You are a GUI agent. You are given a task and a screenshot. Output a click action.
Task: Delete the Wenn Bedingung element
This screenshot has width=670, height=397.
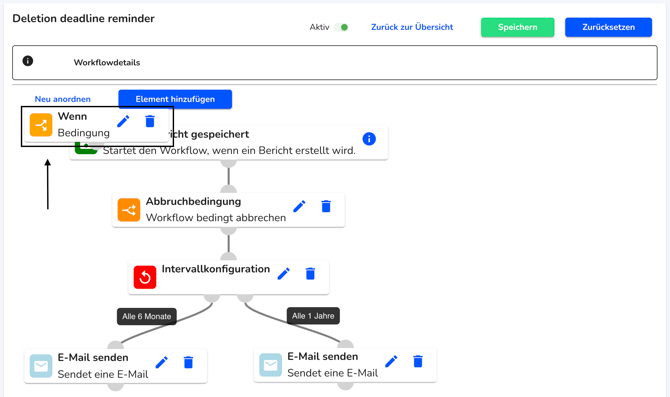point(150,121)
